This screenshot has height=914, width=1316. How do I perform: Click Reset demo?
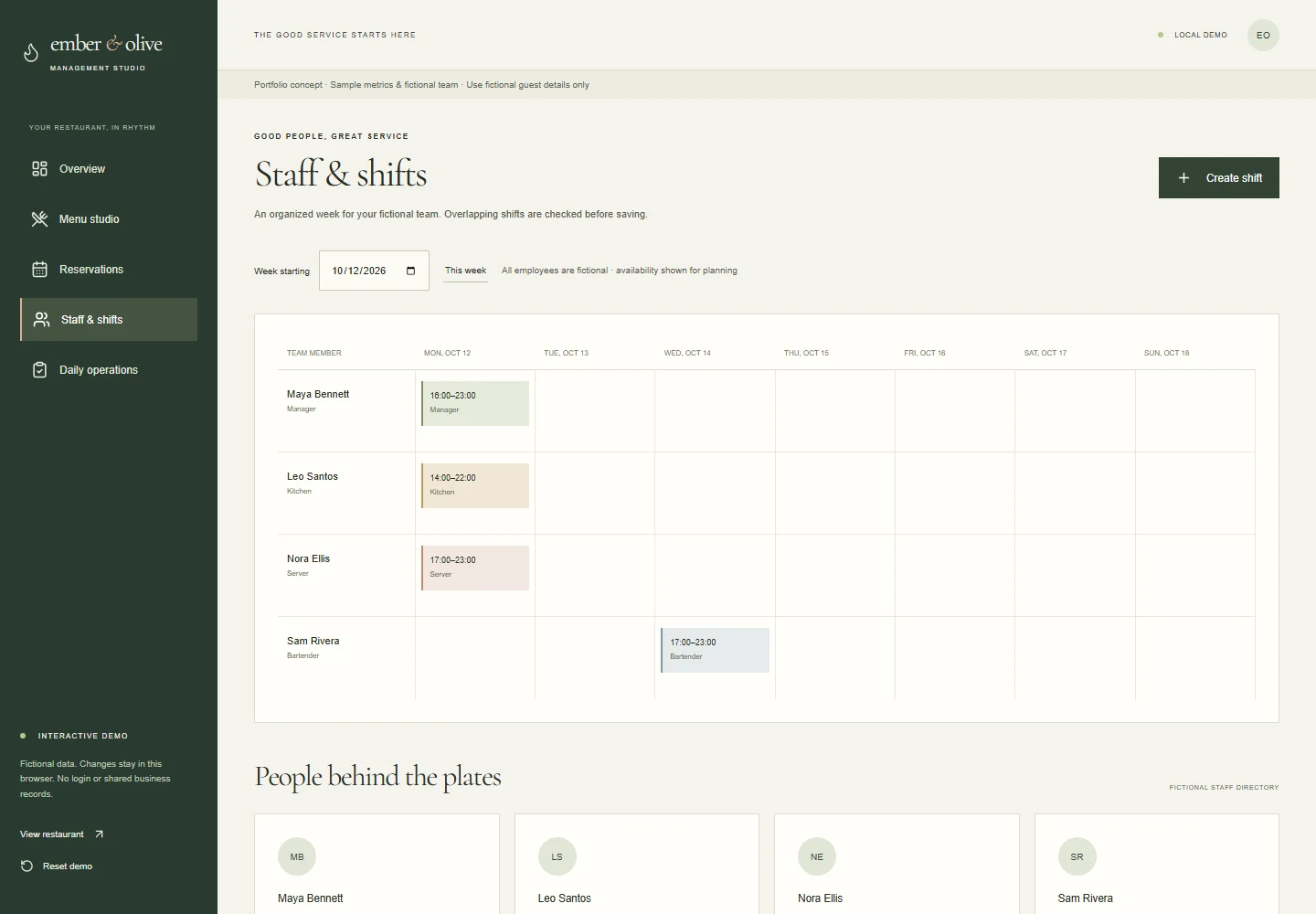(x=57, y=866)
